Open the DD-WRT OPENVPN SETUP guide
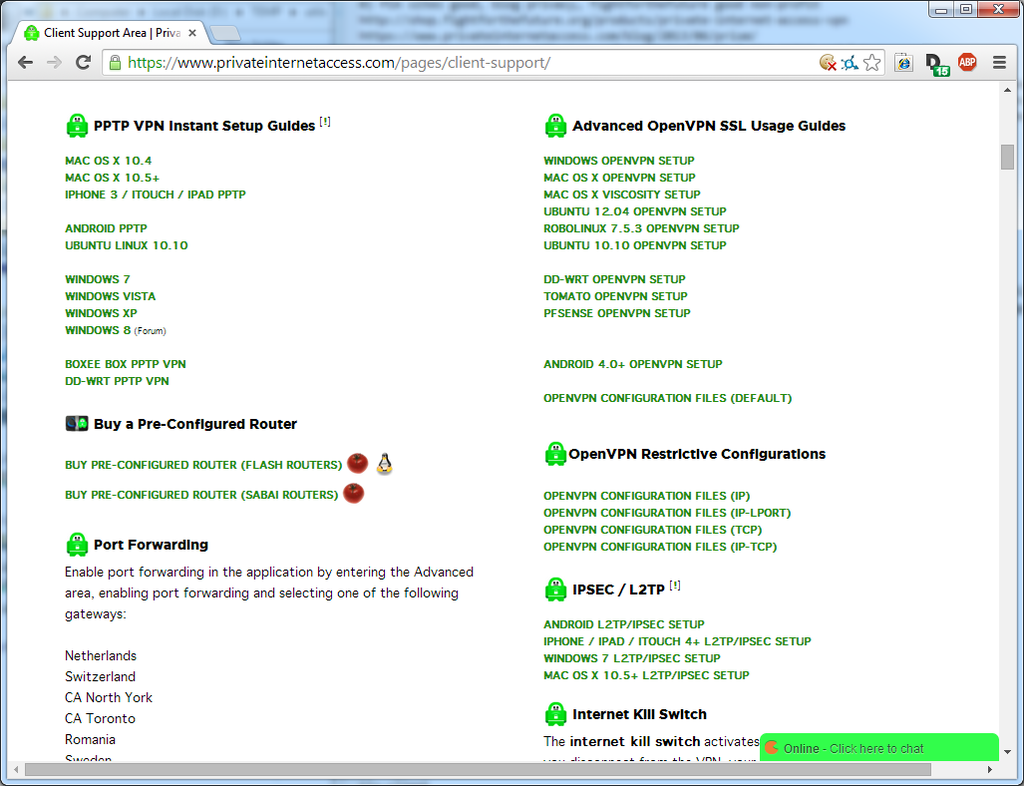This screenshot has width=1024, height=786. coord(615,279)
